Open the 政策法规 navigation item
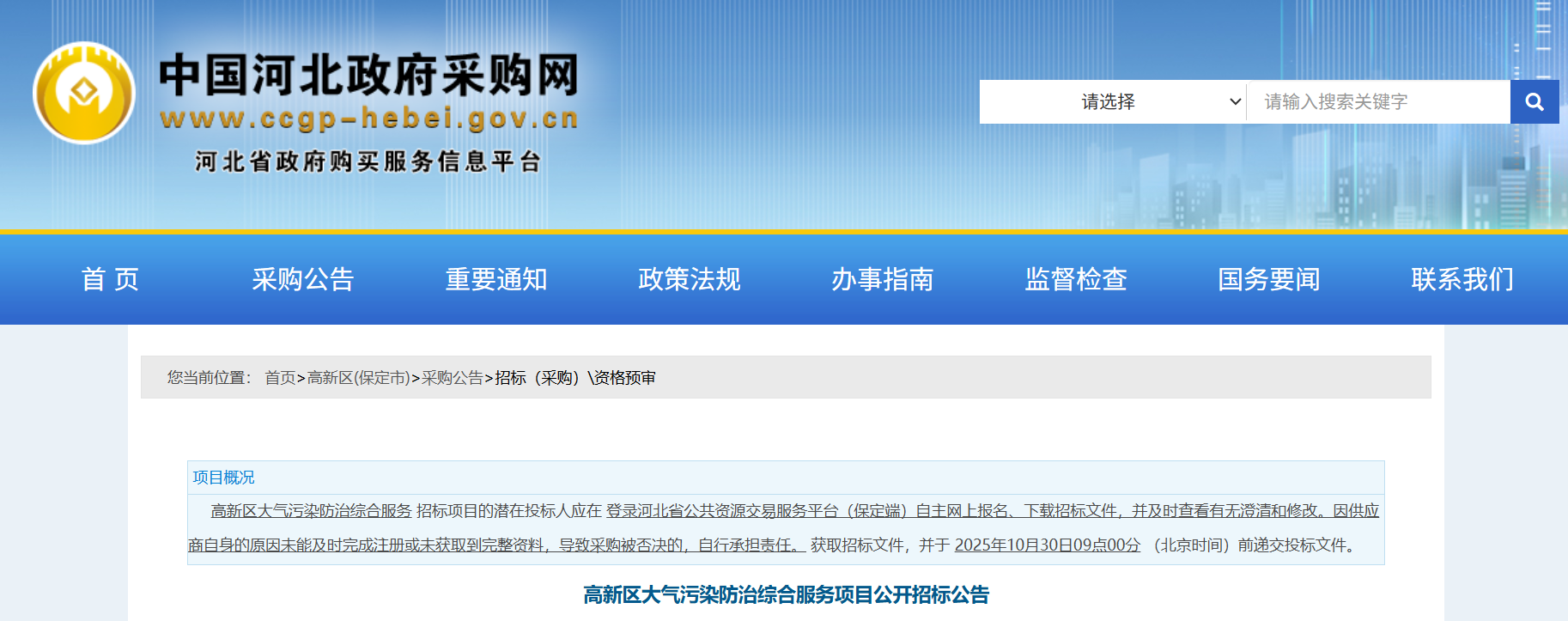 pyautogui.click(x=690, y=279)
